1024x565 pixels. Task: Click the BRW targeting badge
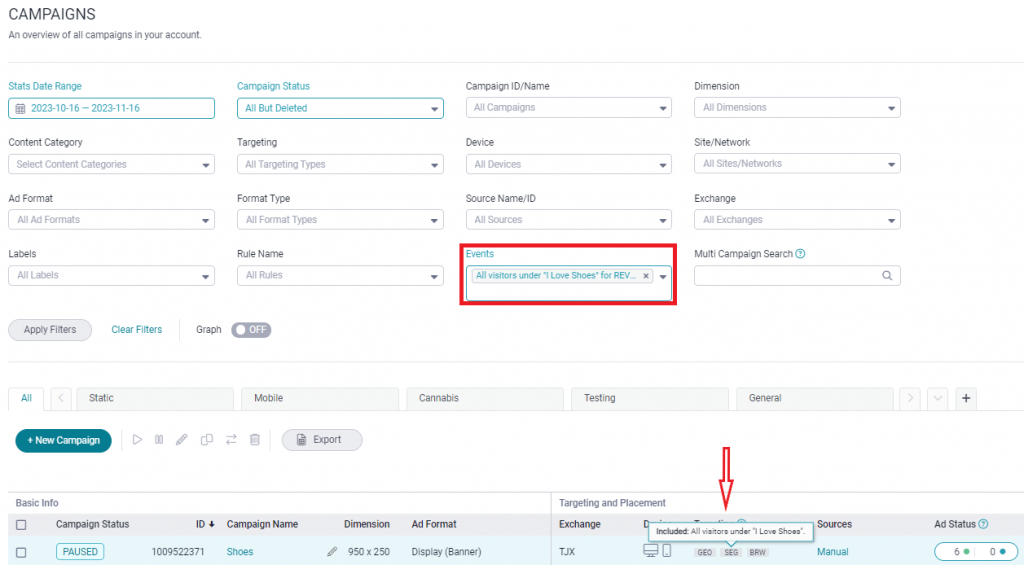point(758,553)
